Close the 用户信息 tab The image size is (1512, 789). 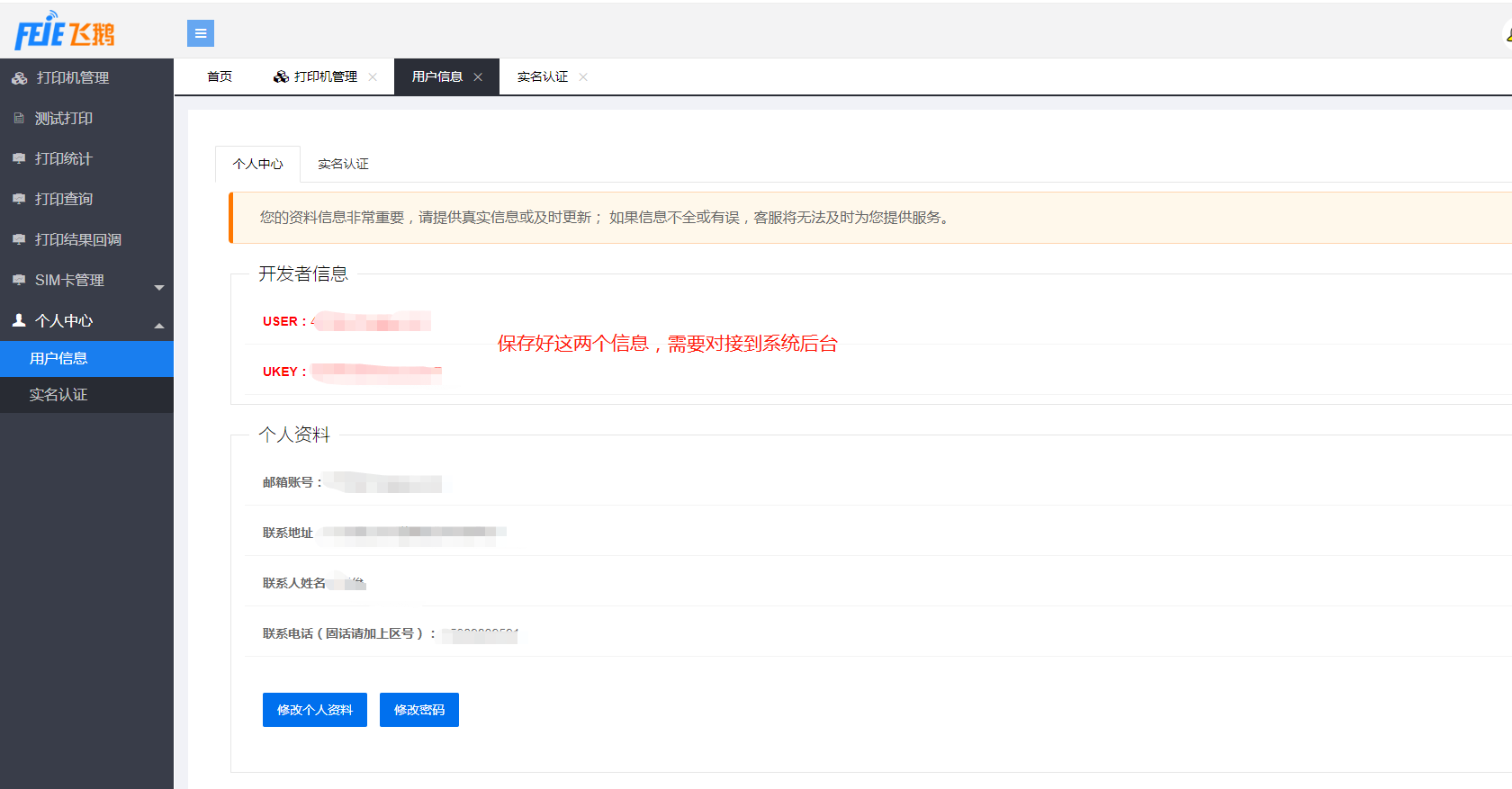click(478, 77)
